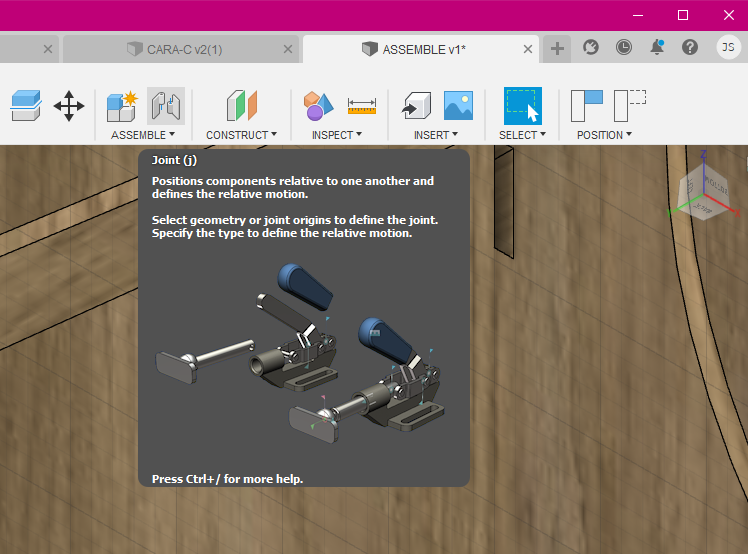Click the Insert Derive icon
The height and width of the screenshot is (554, 748).
[416, 105]
